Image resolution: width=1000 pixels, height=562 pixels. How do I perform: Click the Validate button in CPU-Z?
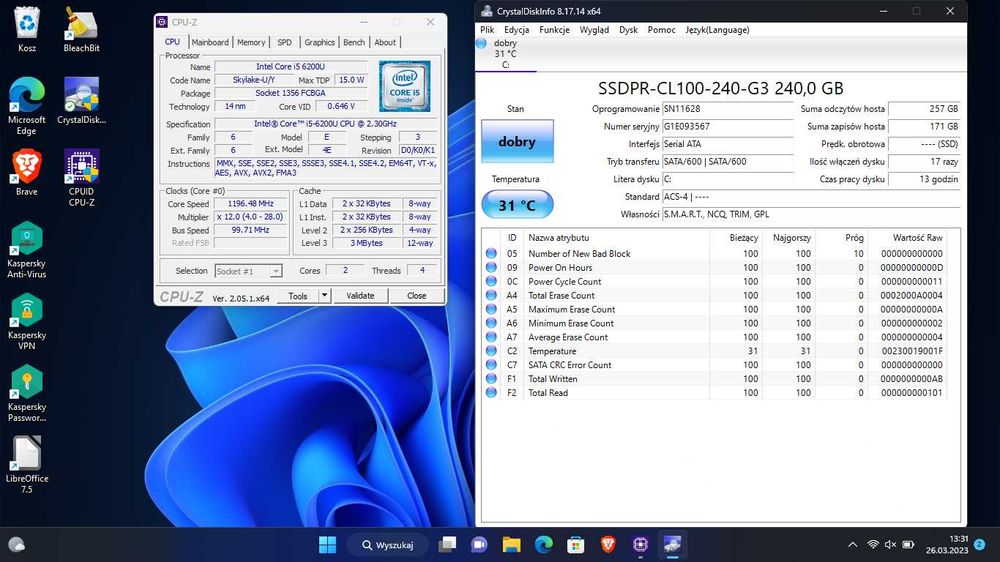point(360,296)
